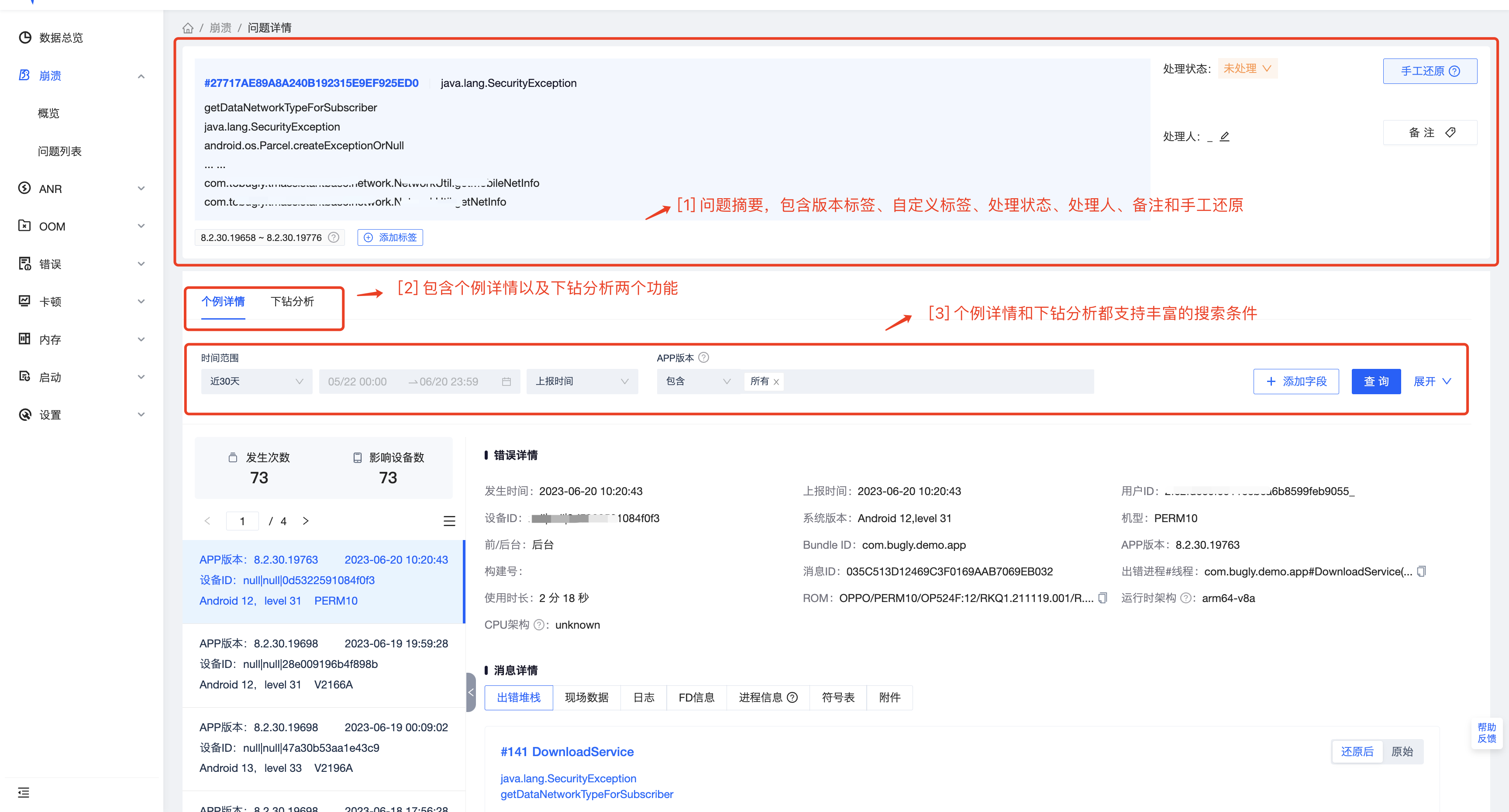Select the 进程信息 tab

(768, 697)
